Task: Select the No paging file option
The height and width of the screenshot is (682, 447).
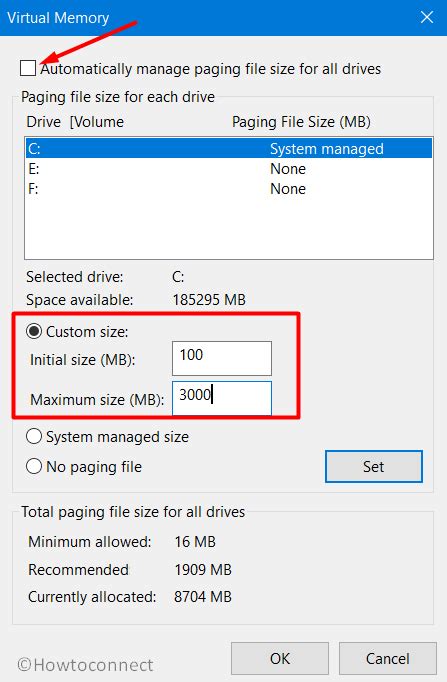Action: pos(34,466)
